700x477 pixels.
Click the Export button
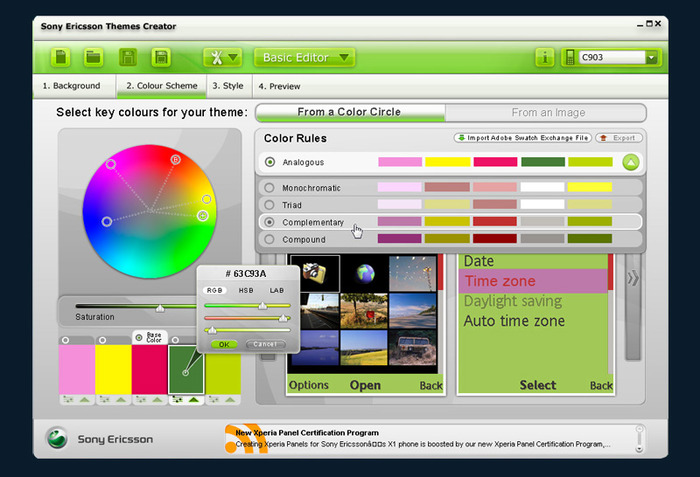point(619,138)
